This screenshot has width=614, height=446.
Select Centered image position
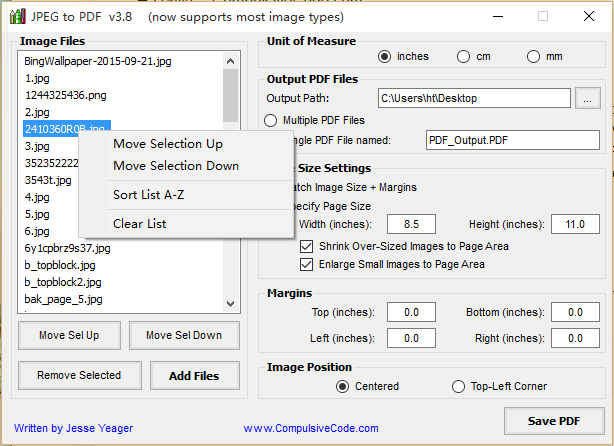pyautogui.click(x=343, y=386)
